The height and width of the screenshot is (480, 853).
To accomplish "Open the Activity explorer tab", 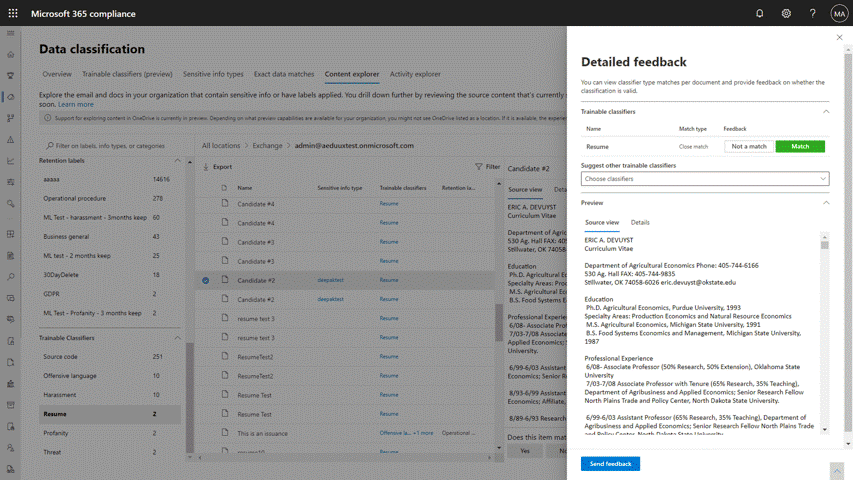I will [x=415, y=74].
